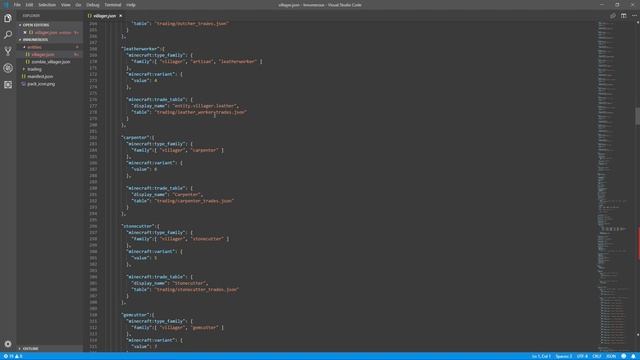Open the Manage gear menu

(8, 344)
